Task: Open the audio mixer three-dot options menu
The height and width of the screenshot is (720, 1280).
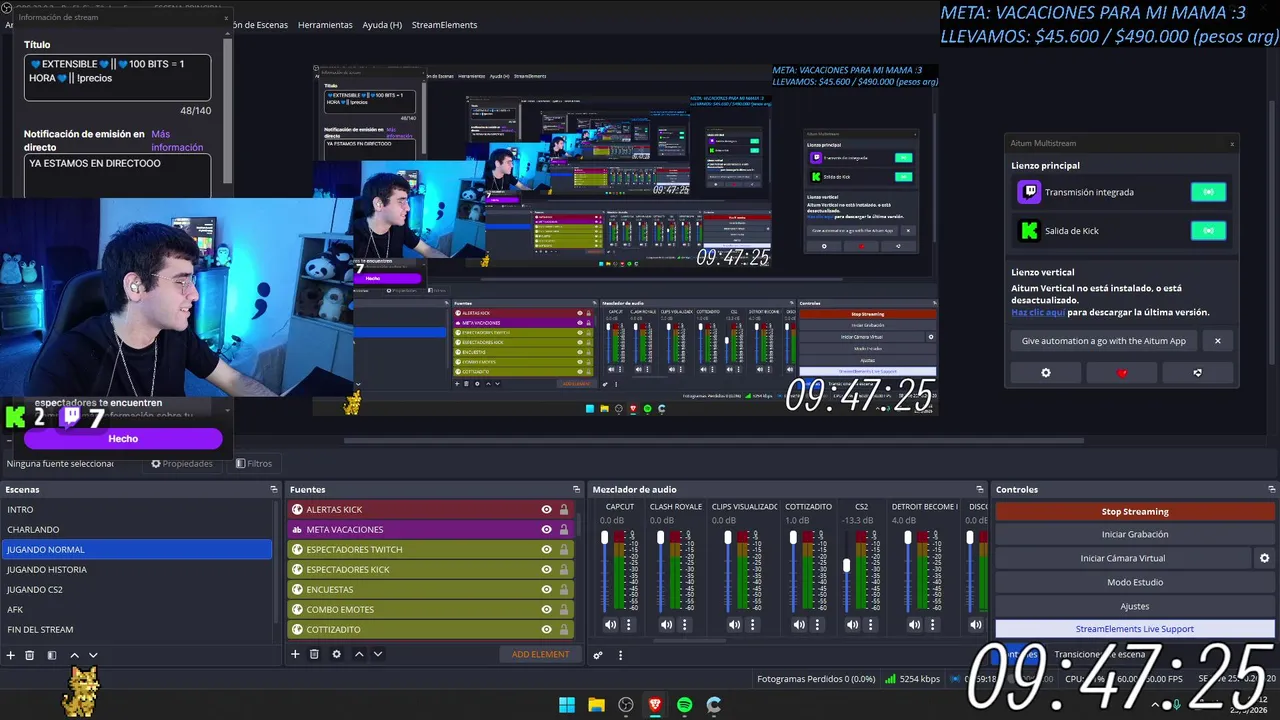Action: [x=620, y=655]
